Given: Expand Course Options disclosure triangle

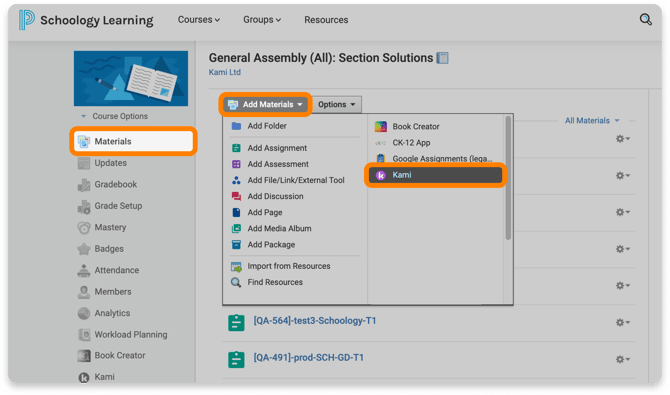Looking at the screenshot, I should point(84,116).
